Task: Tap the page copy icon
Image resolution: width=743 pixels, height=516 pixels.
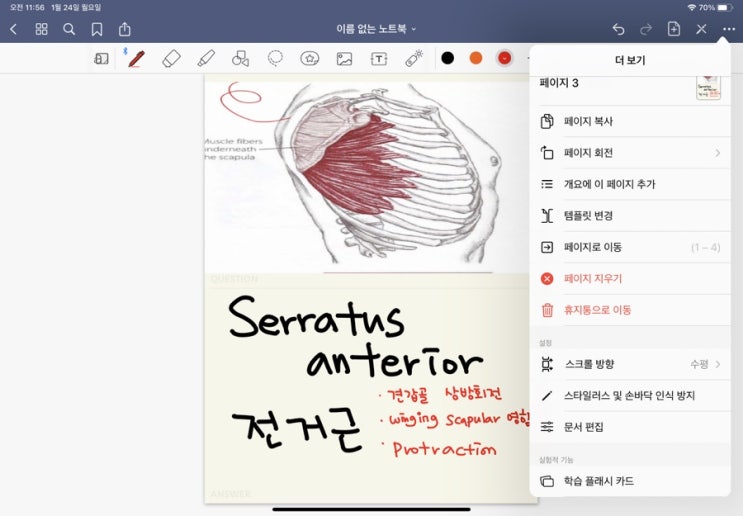Action: pyautogui.click(x=547, y=121)
